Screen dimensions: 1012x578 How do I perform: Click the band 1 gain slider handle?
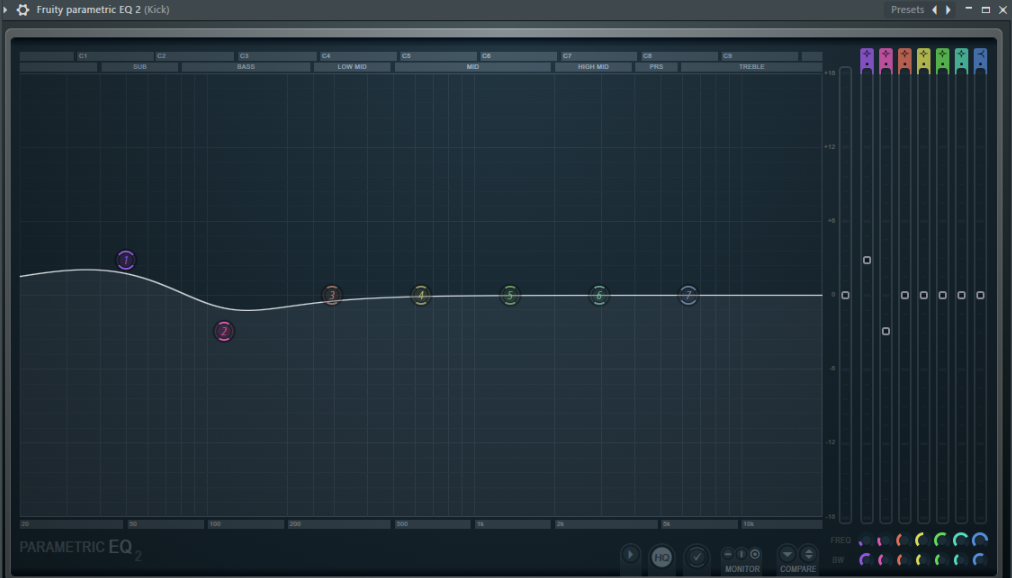867,260
